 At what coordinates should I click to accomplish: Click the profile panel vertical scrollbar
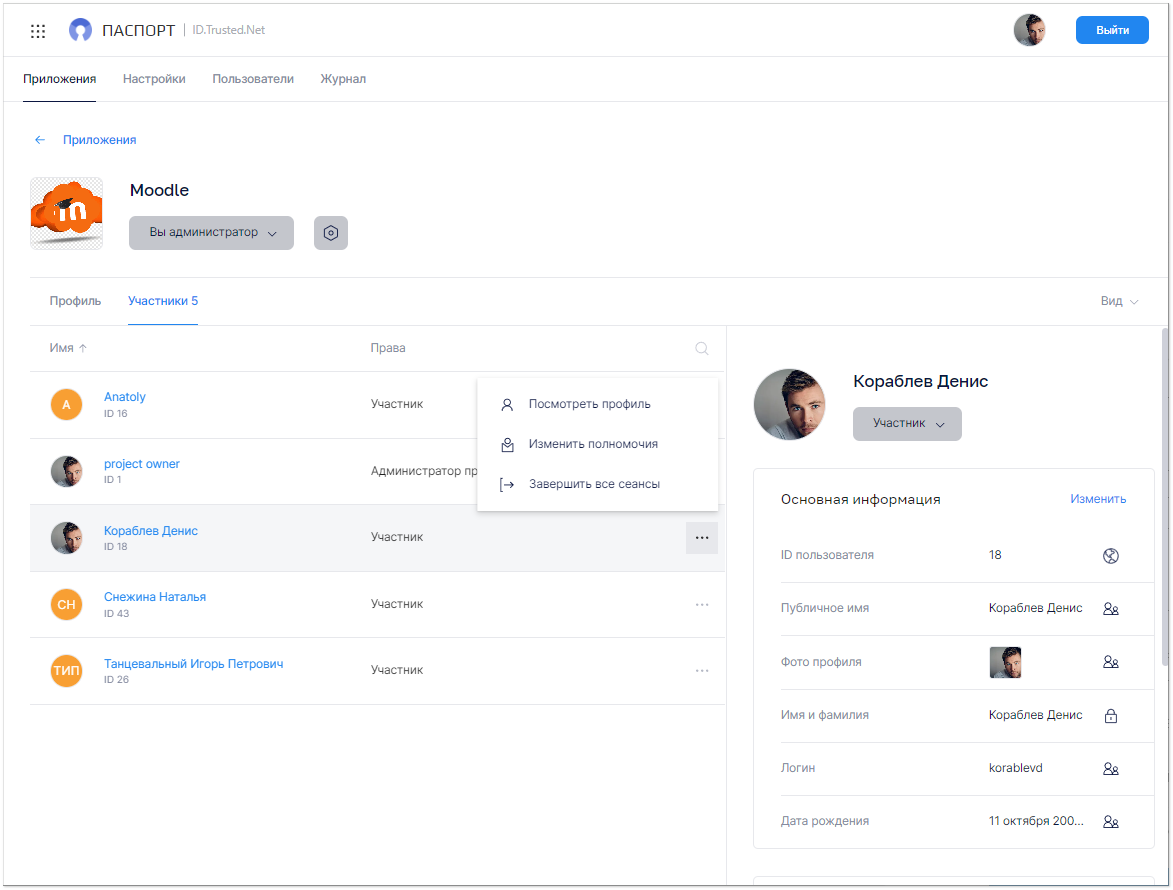[1164, 497]
